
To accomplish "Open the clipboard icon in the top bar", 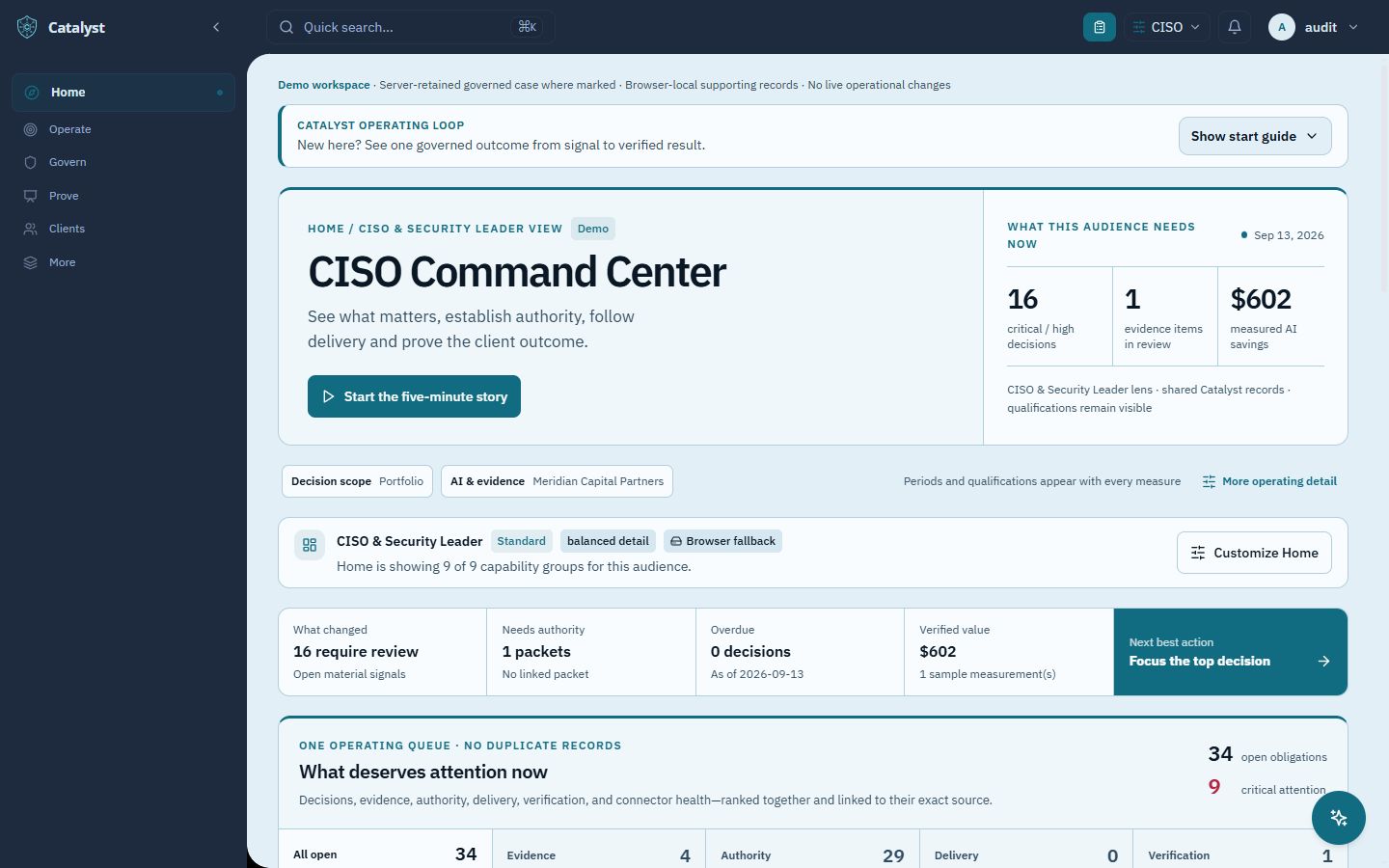I will tap(1100, 27).
